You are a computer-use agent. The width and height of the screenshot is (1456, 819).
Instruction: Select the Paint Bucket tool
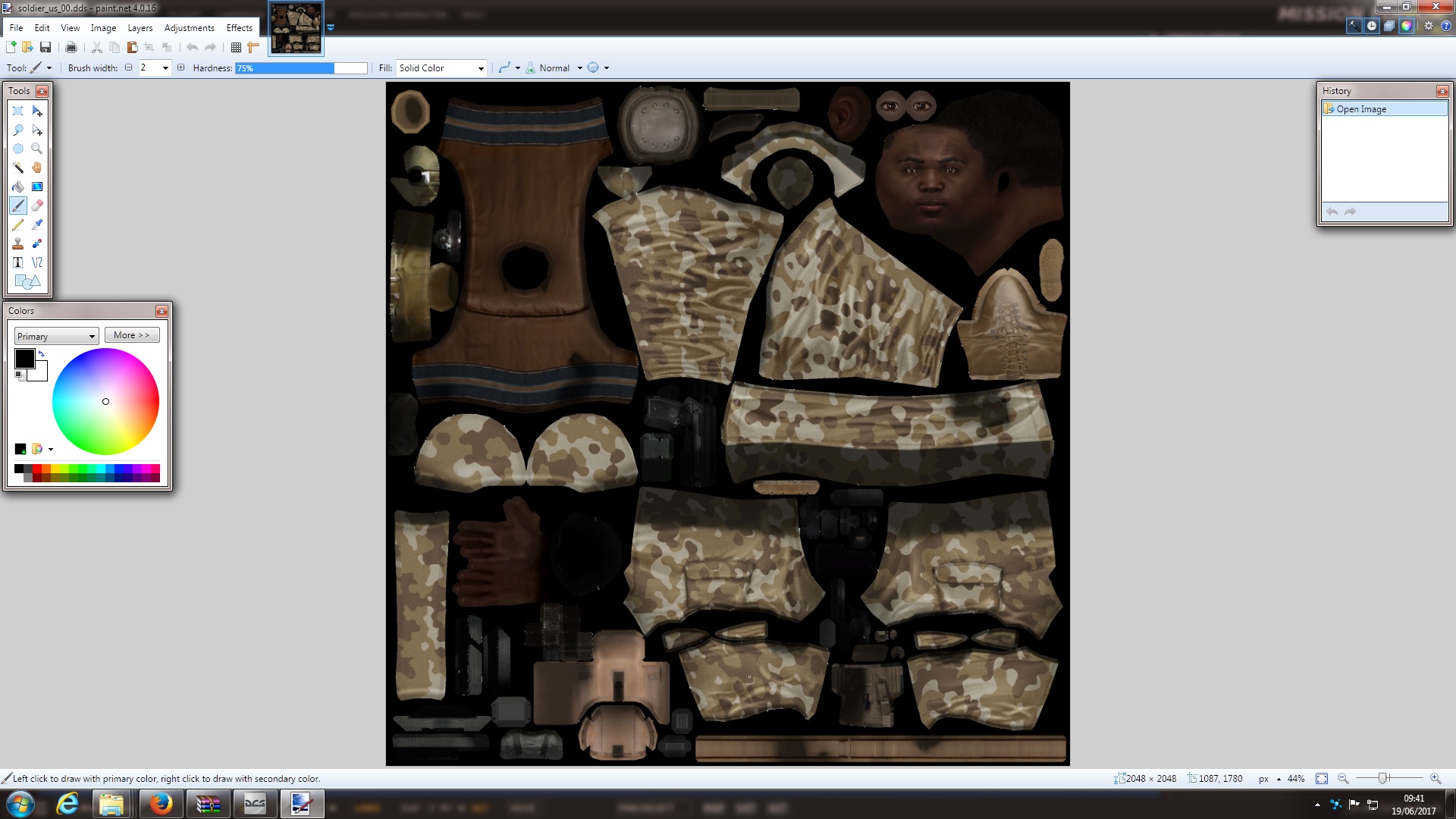(18, 187)
